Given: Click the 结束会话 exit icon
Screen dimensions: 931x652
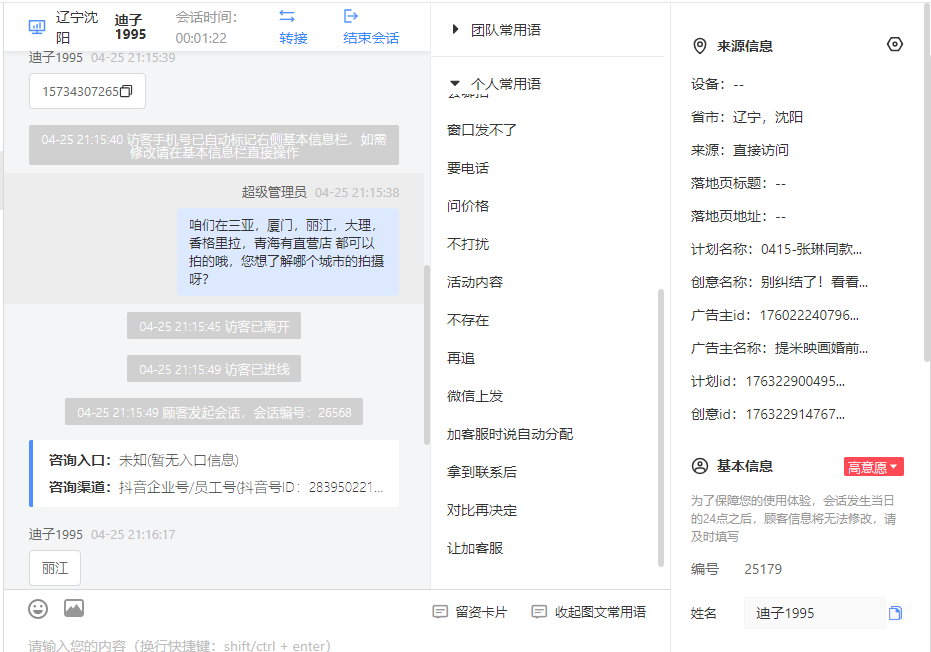Looking at the screenshot, I should point(351,16).
